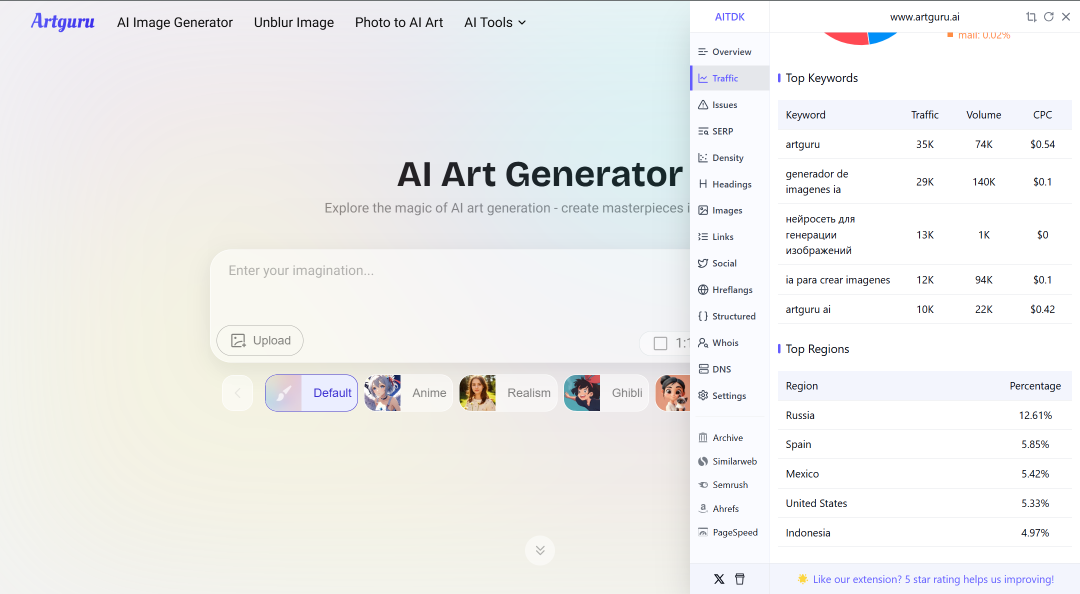Click the Mexico region row
Viewport: 1080px width, 594px height.
point(924,474)
